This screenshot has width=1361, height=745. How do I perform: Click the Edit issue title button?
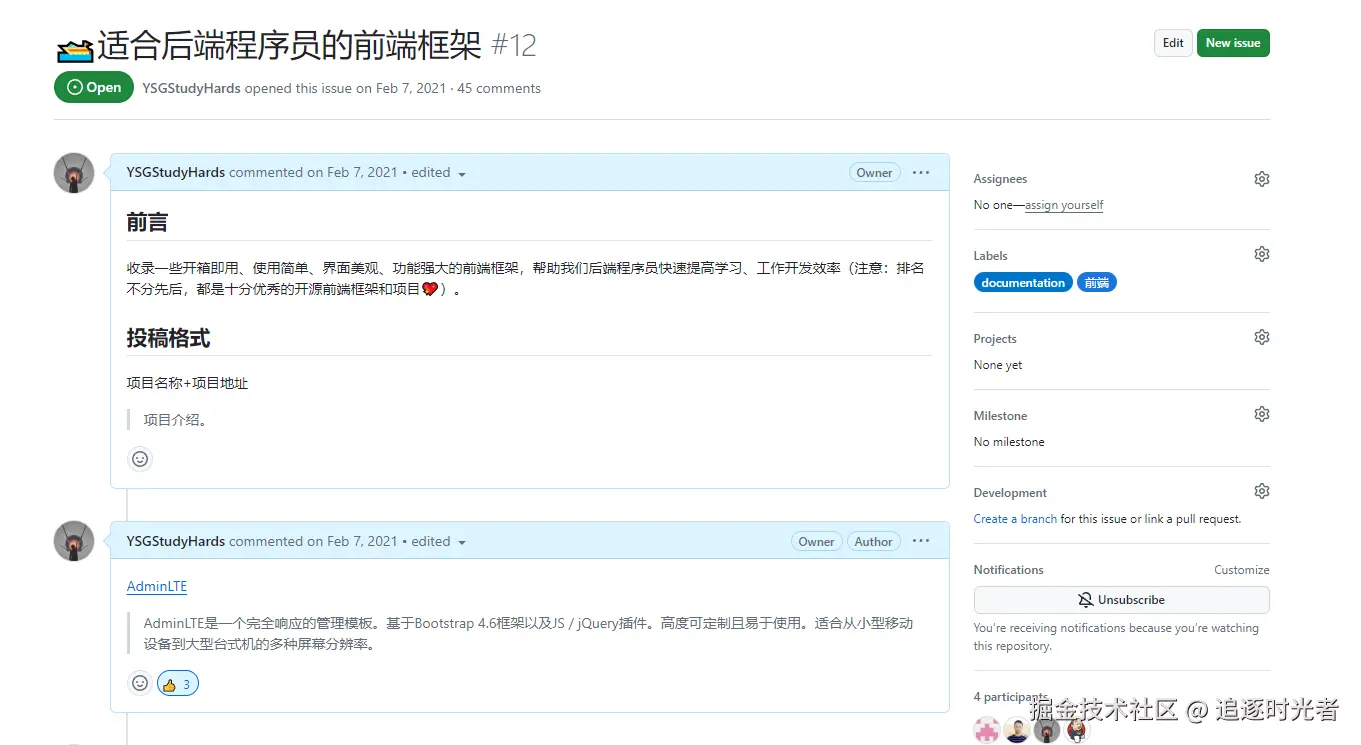point(1173,43)
